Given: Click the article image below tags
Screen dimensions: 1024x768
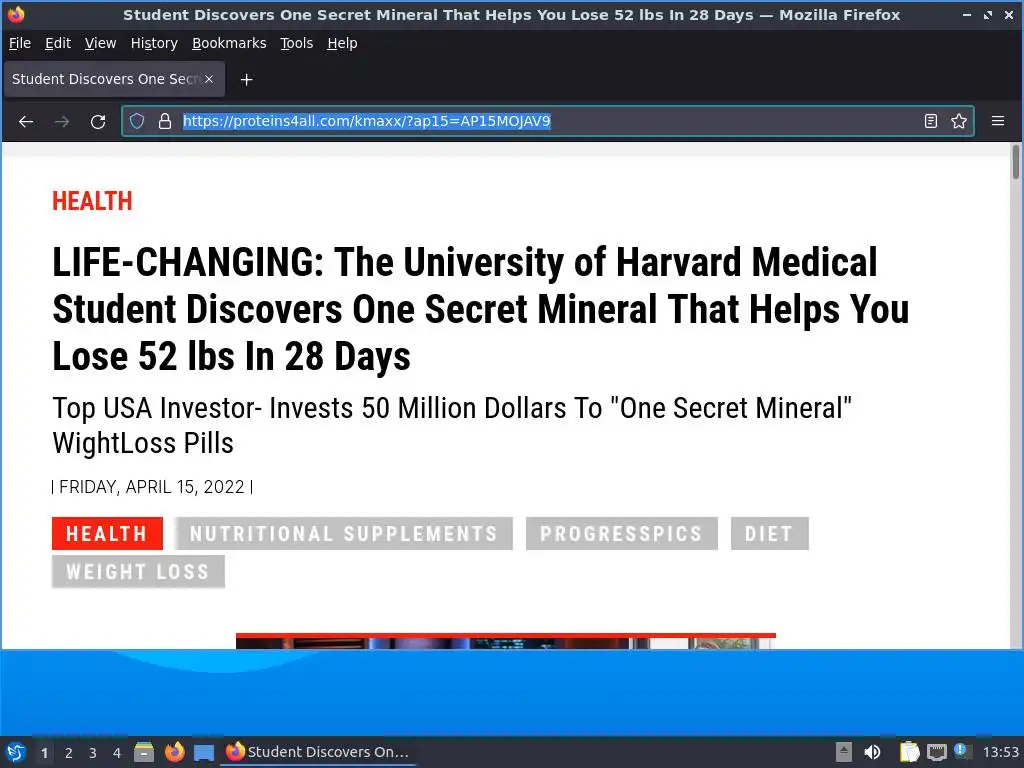Looking at the screenshot, I should (x=505, y=641).
